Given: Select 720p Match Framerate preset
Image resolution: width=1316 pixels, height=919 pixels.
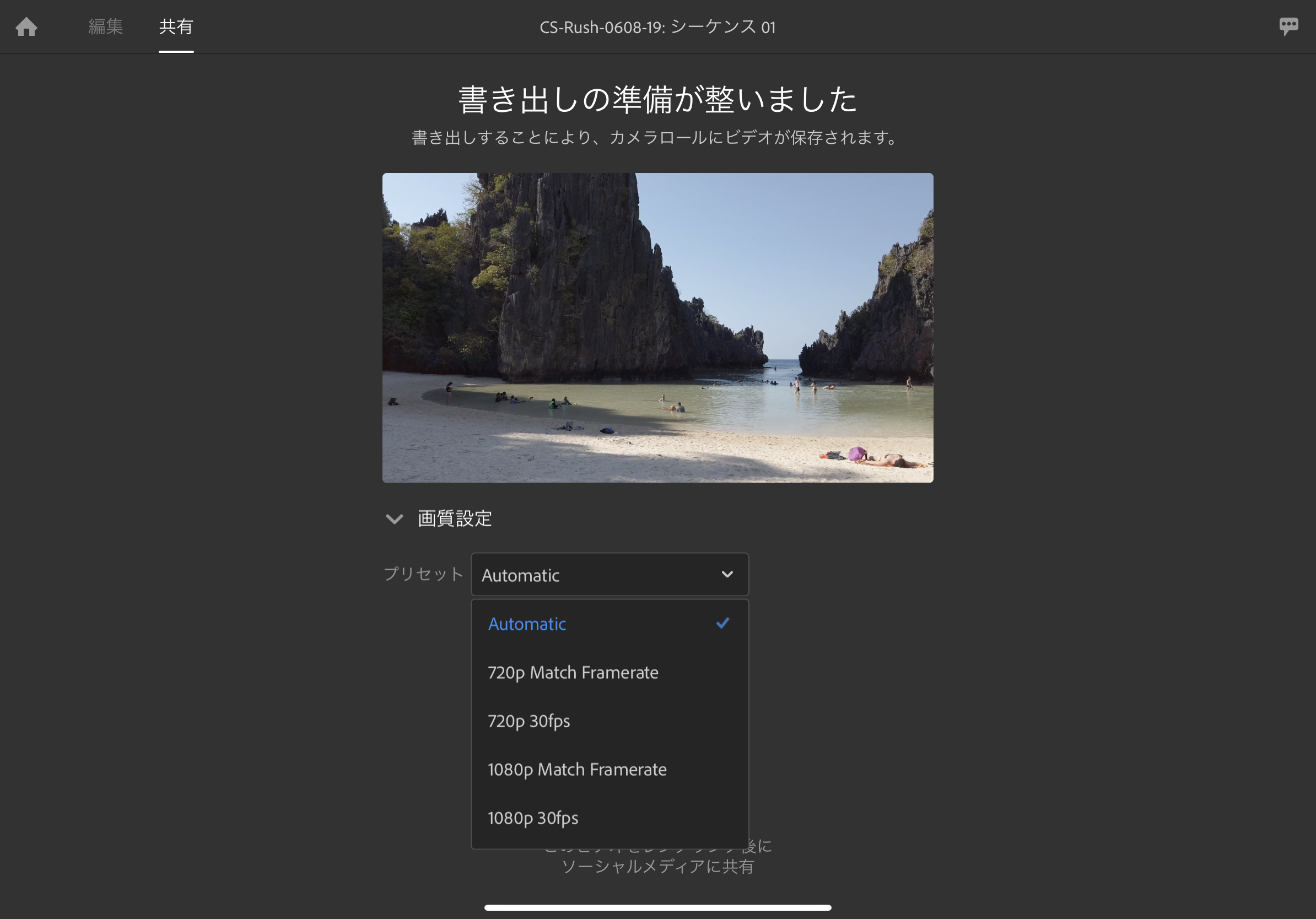Looking at the screenshot, I should (573, 673).
